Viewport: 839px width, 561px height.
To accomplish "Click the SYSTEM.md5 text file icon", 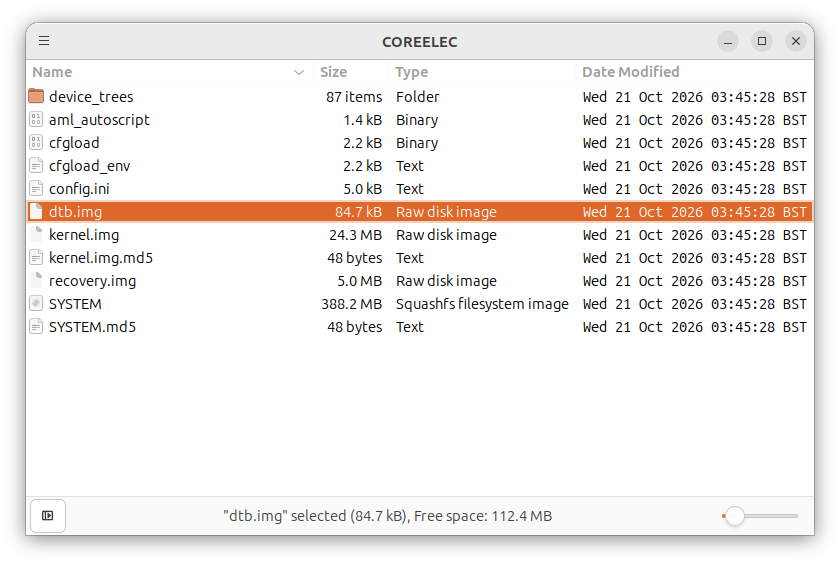I will pyautogui.click(x=36, y=327).
